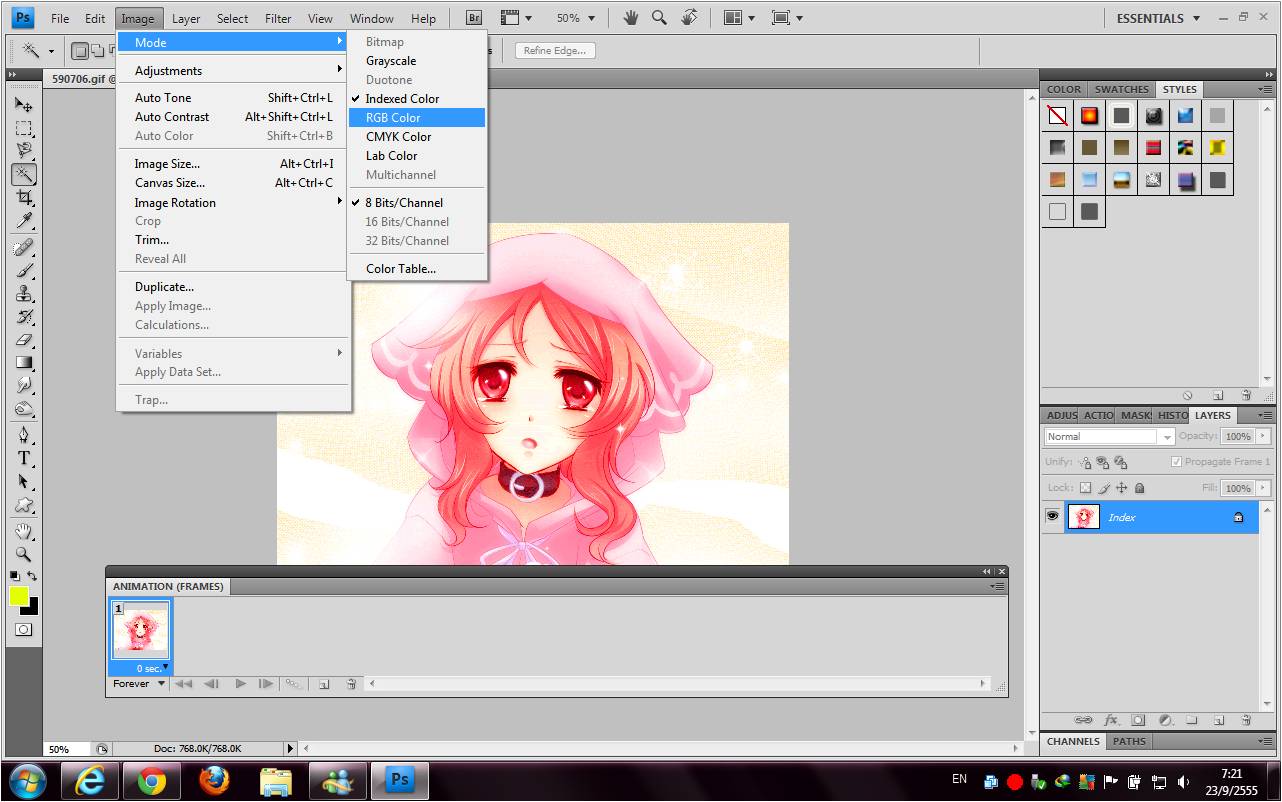Select the Dodge tool
The height and width of the screenshot is (802, 1282).
[24, 408]
